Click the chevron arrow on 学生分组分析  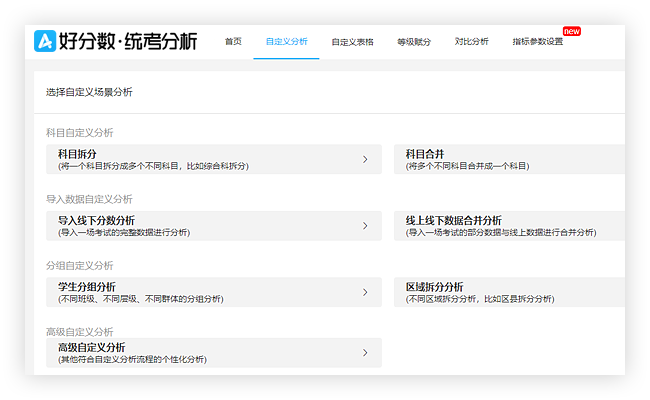pyautogui.click(x=365, y=292)
